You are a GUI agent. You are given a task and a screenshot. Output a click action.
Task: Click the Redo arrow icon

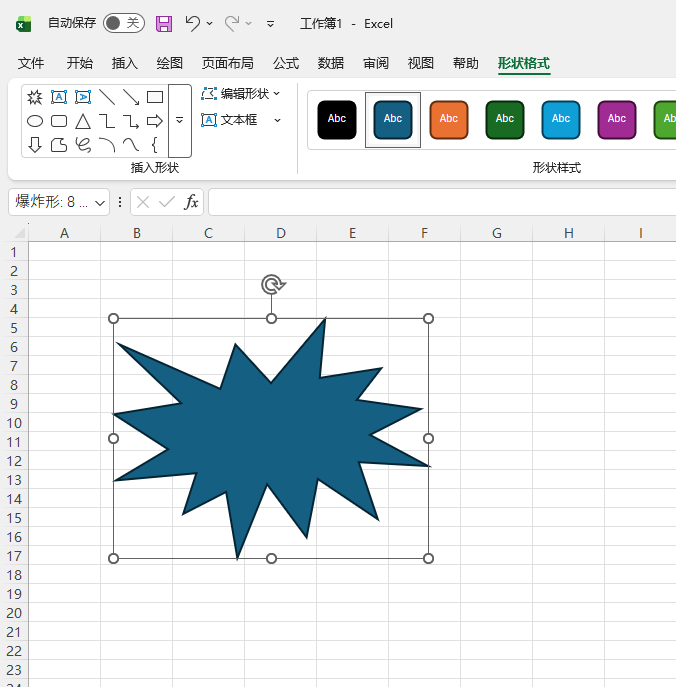[x=232, y=23]
